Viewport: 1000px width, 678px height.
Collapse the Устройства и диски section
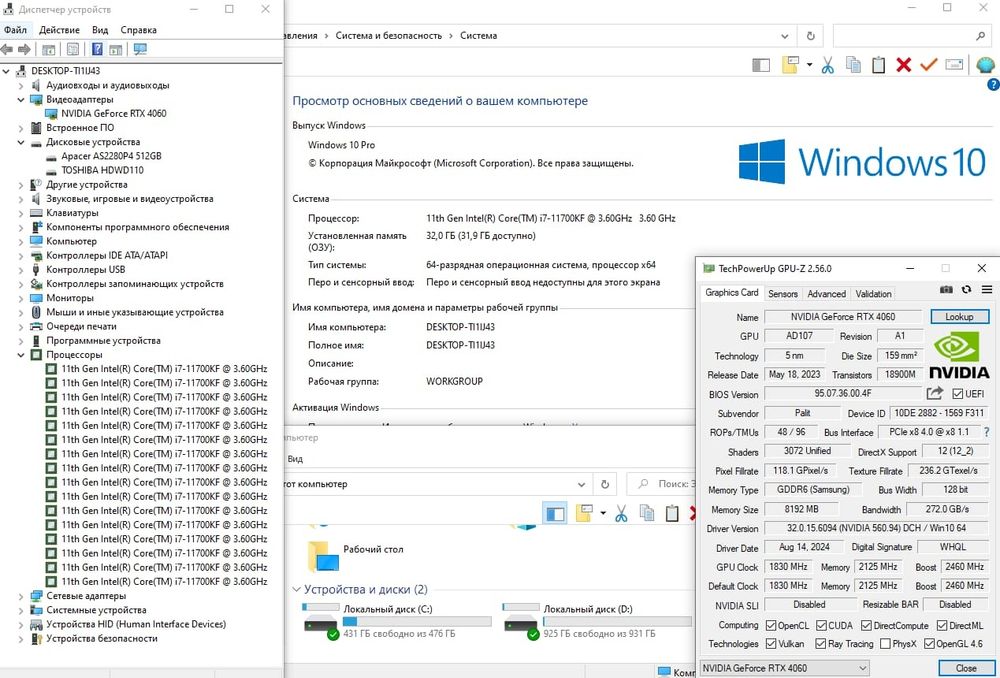[x=297, y=589]
